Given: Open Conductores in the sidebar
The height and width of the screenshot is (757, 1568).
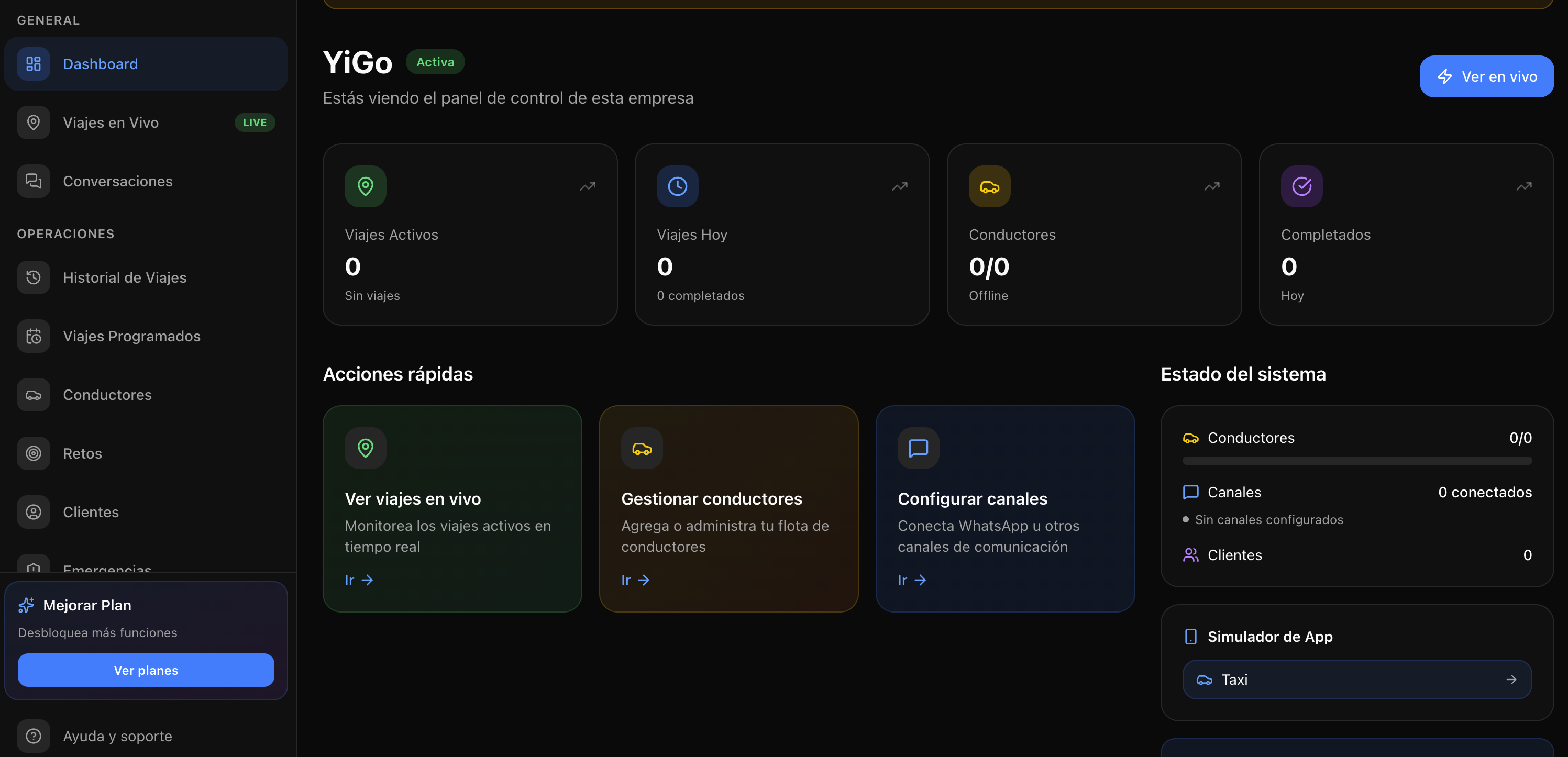Looking at the screenshot, I should pos(146,395).
